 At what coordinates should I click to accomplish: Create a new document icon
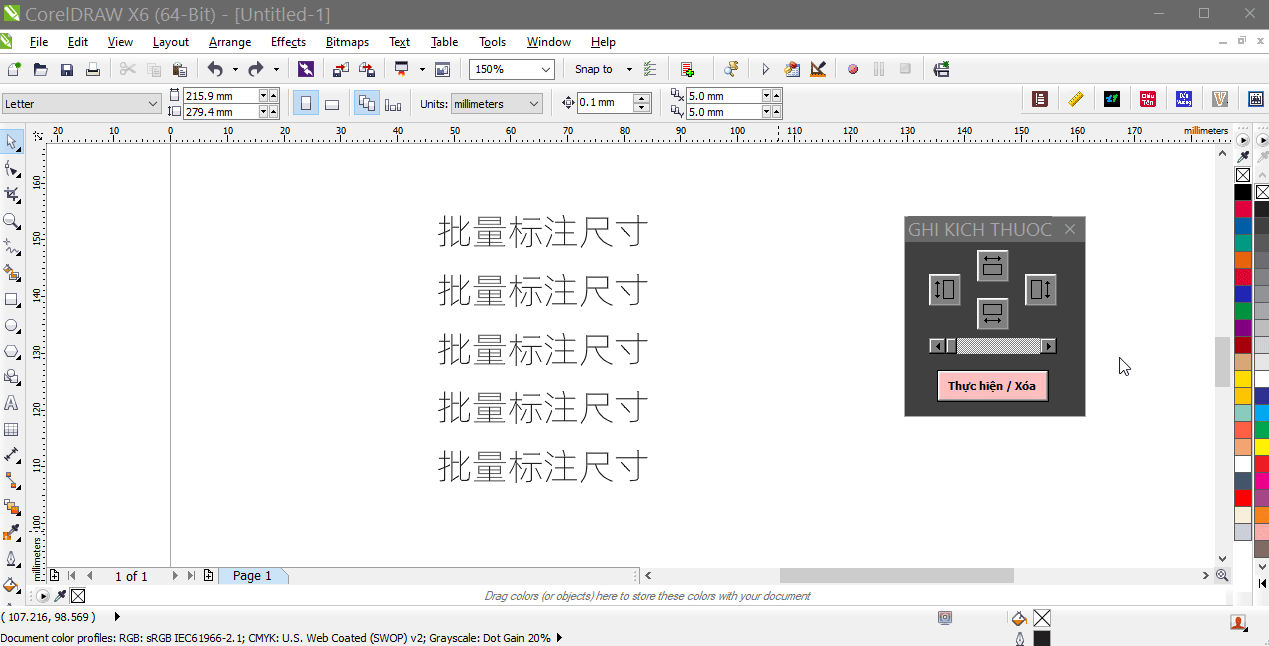click(x=14, y=69)
